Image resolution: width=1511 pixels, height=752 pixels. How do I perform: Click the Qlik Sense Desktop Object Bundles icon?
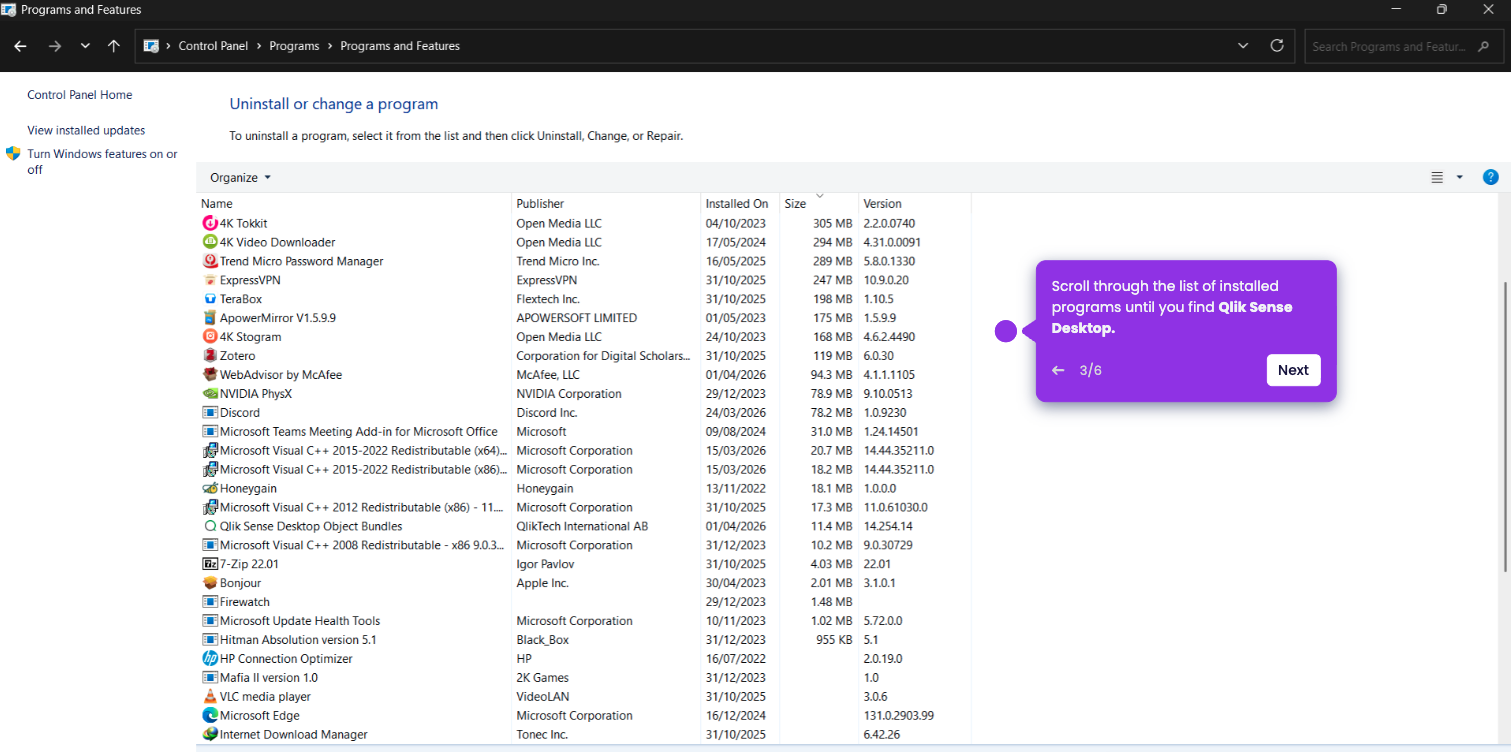[210, 526]
